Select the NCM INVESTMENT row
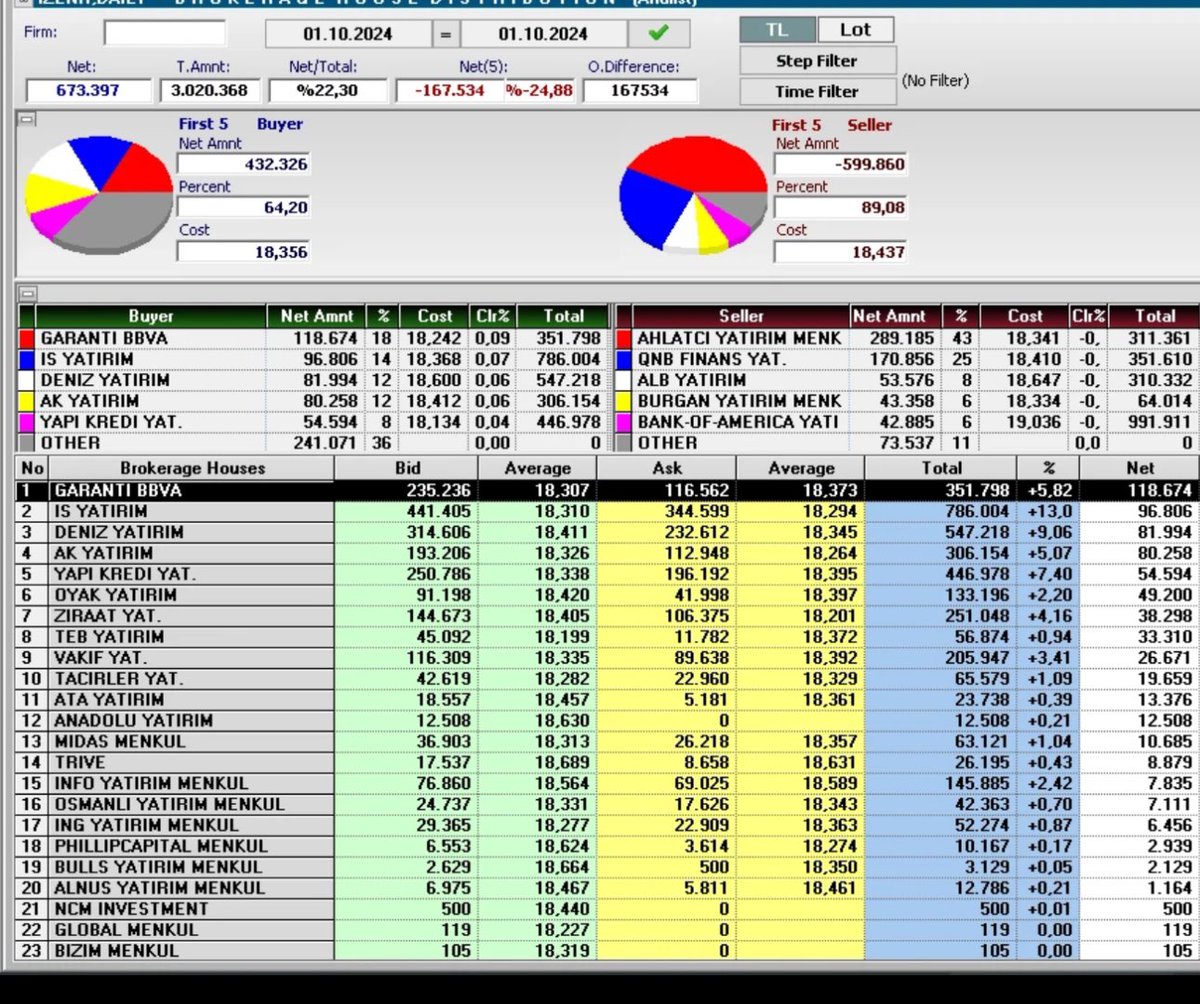Viewport: 1200px width, 1004px height. point(608,909)
